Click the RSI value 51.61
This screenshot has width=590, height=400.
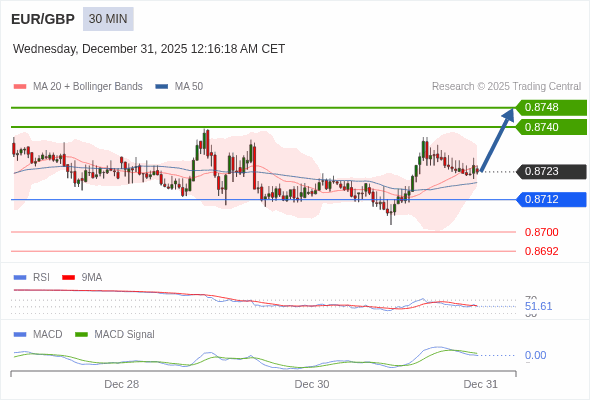click(538, 306)
